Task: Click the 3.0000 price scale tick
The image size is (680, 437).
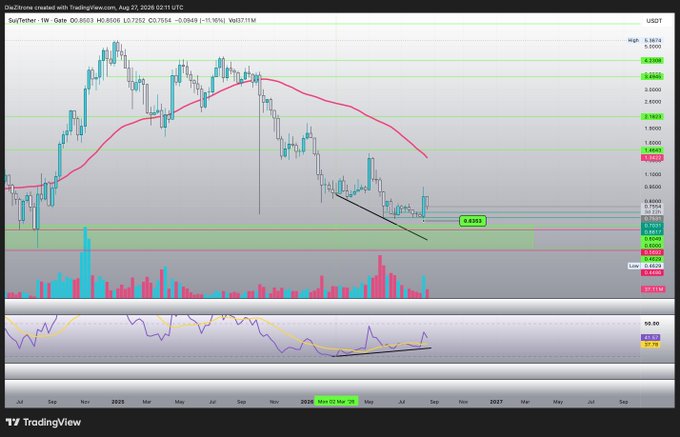Action: pos(653,90)
